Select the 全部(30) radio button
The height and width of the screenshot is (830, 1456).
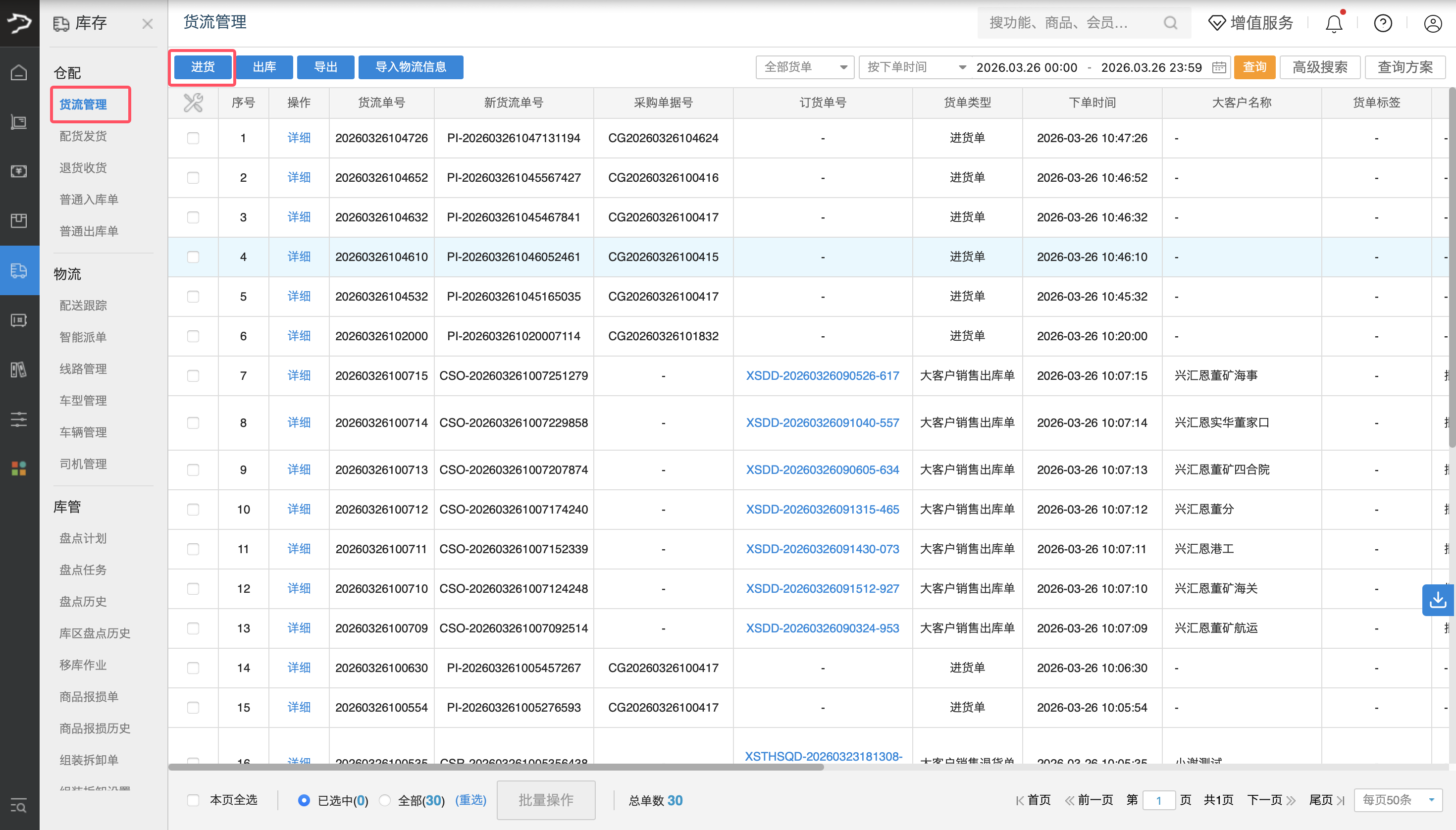(385, 800)
